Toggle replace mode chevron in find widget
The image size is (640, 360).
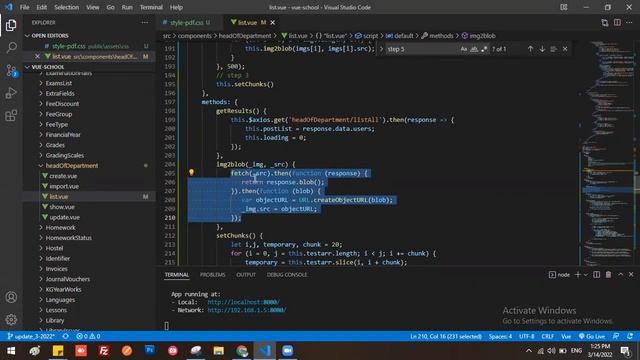click(x=381, y=49)
